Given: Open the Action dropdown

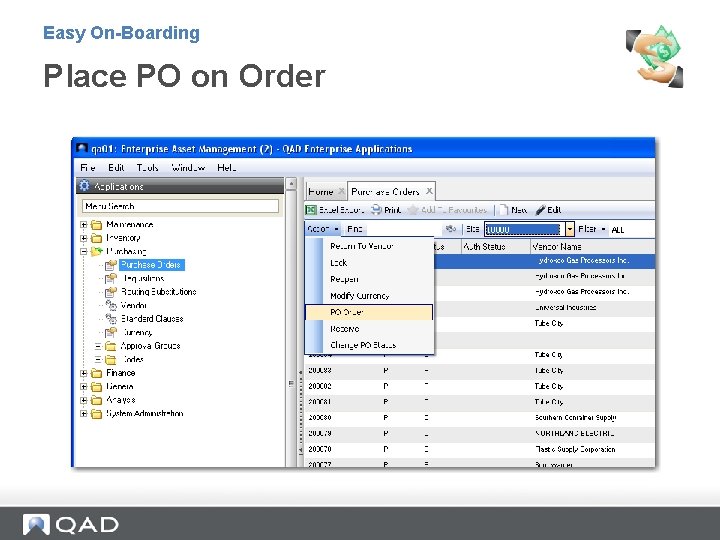Looking at the screenshot, I should click(323, 229).
